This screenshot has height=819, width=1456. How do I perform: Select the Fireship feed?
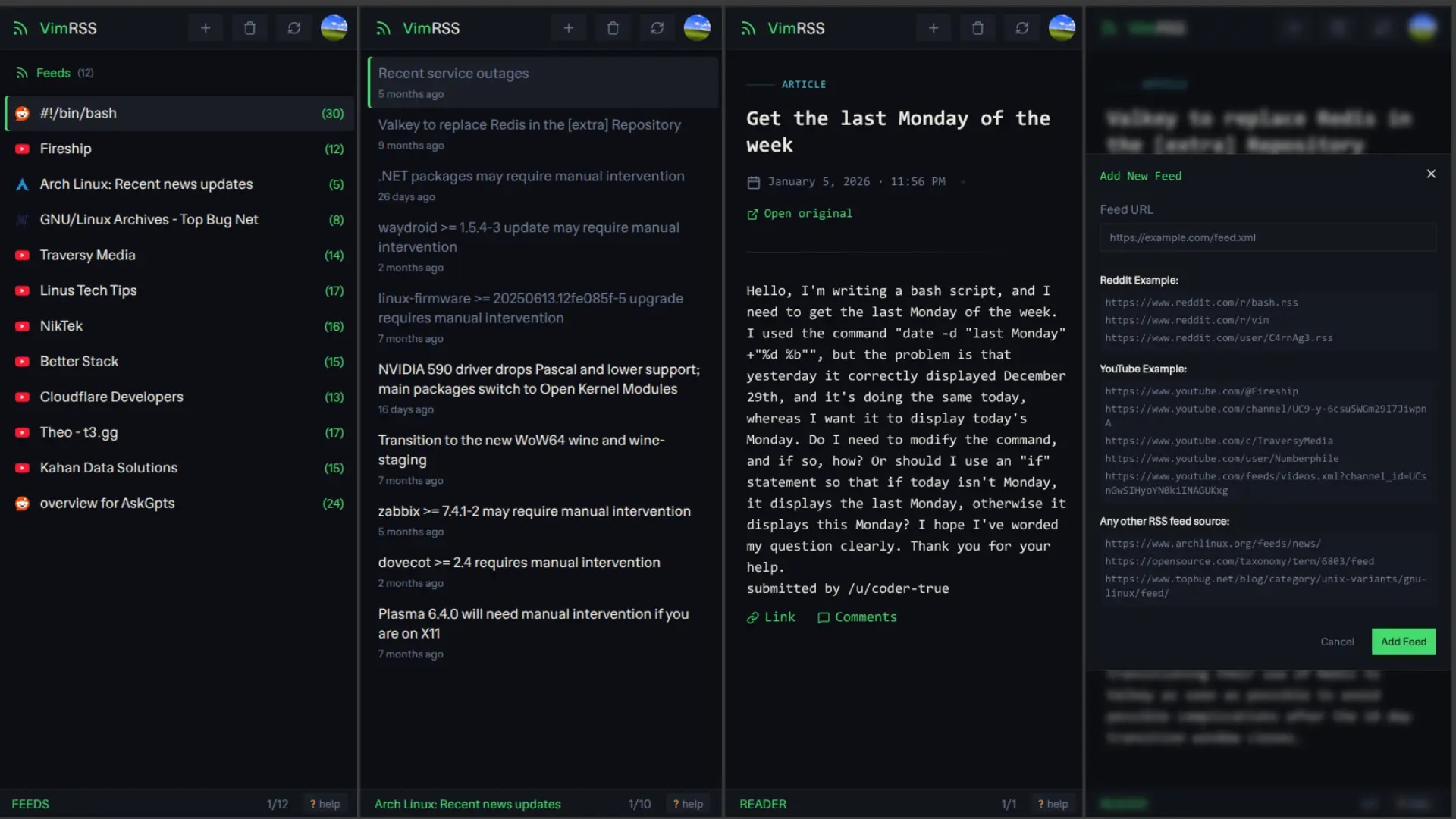pyautogui.click(x=66, y=149)
